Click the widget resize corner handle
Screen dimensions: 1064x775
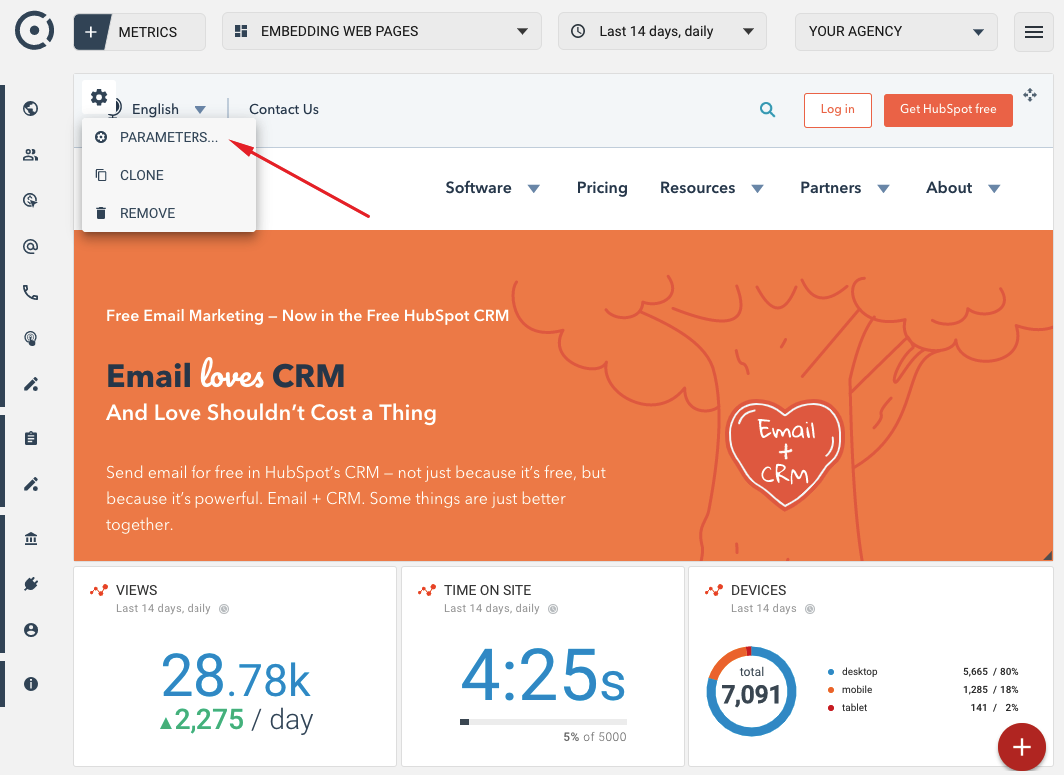pos(1048,555)
